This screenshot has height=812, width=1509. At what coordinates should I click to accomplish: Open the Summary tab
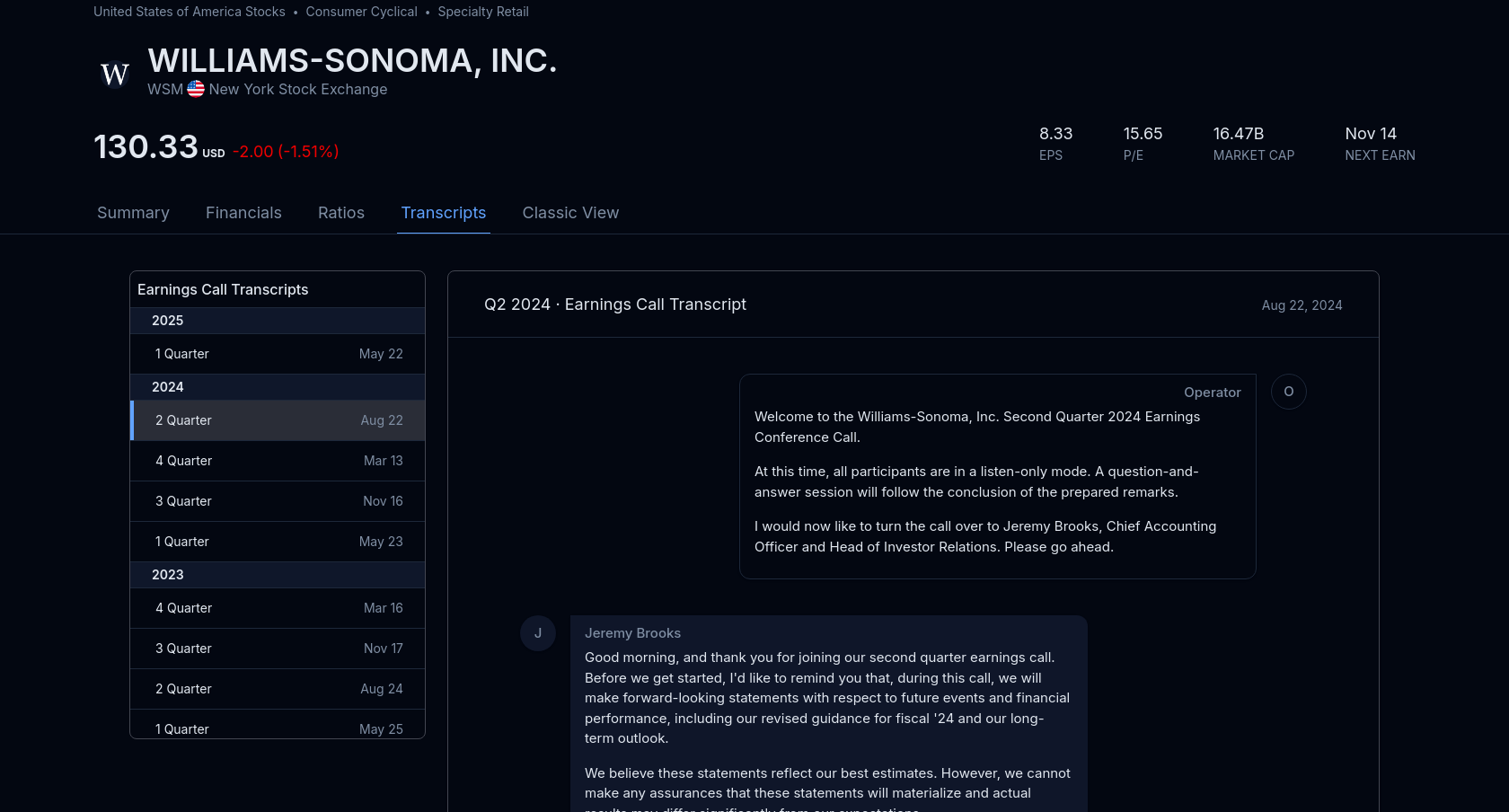pyautogui.click(x=133, y=213)
